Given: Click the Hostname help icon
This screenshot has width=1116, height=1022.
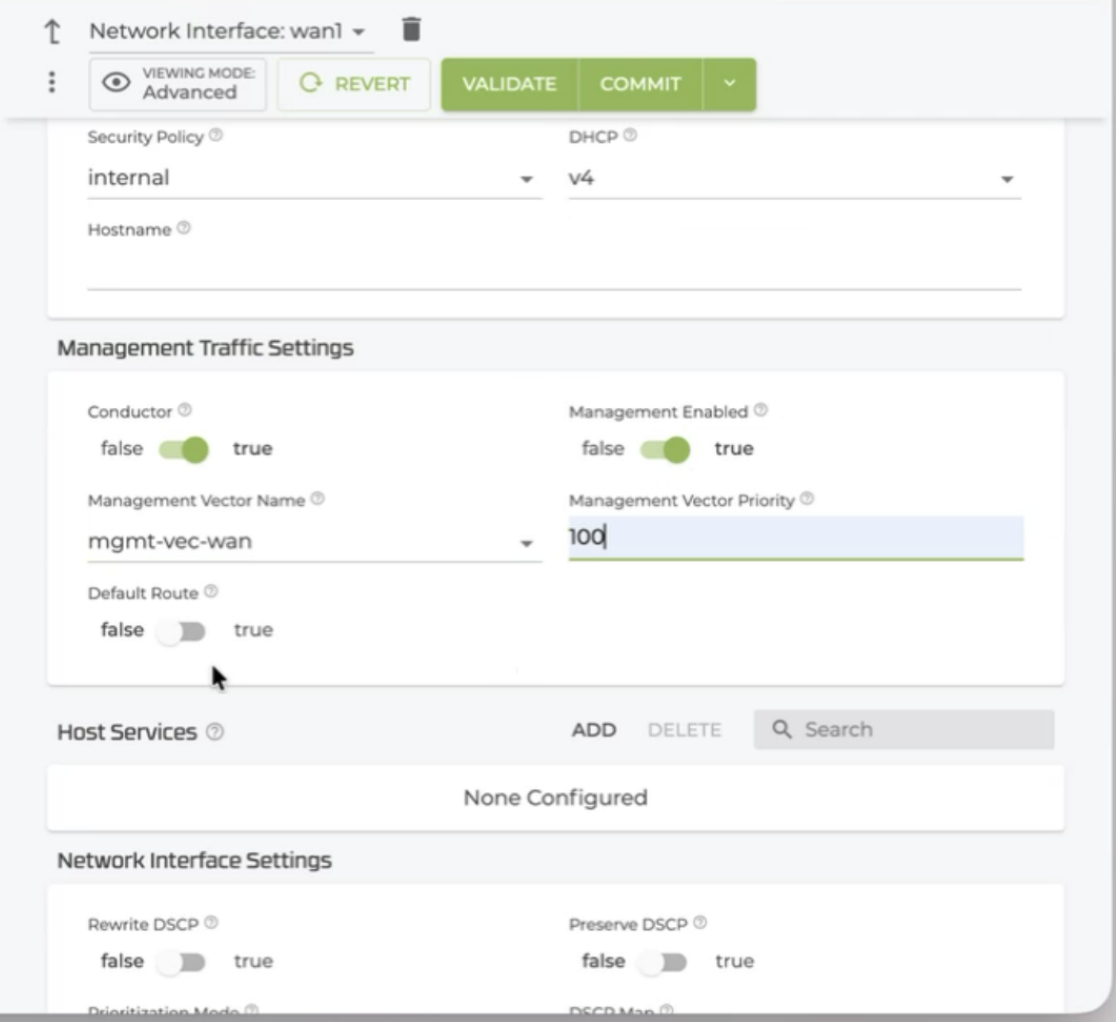Looking at the screenshot, I should click(184, 228).
